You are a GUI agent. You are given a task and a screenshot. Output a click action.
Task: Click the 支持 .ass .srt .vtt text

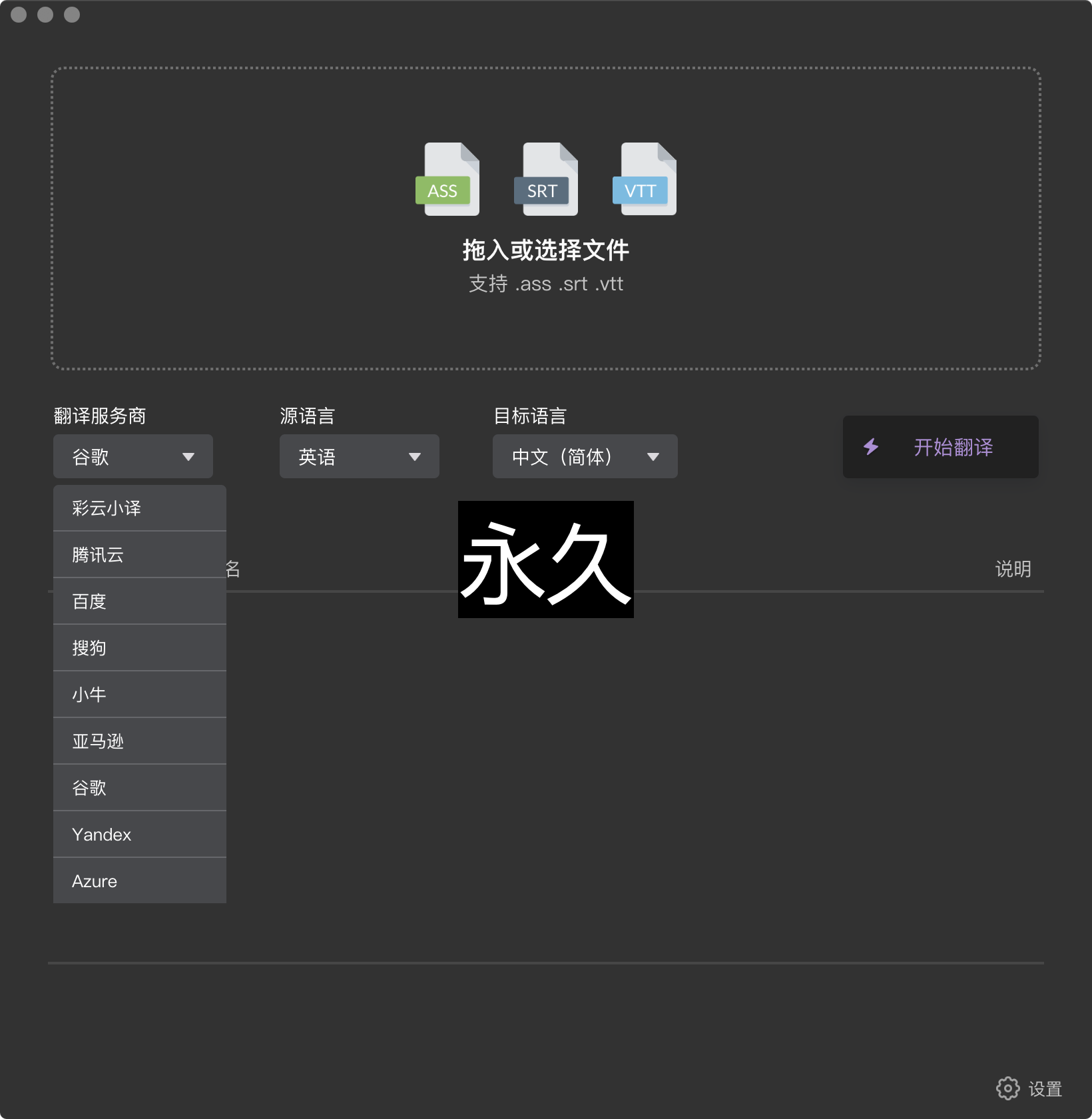point(546,284)
